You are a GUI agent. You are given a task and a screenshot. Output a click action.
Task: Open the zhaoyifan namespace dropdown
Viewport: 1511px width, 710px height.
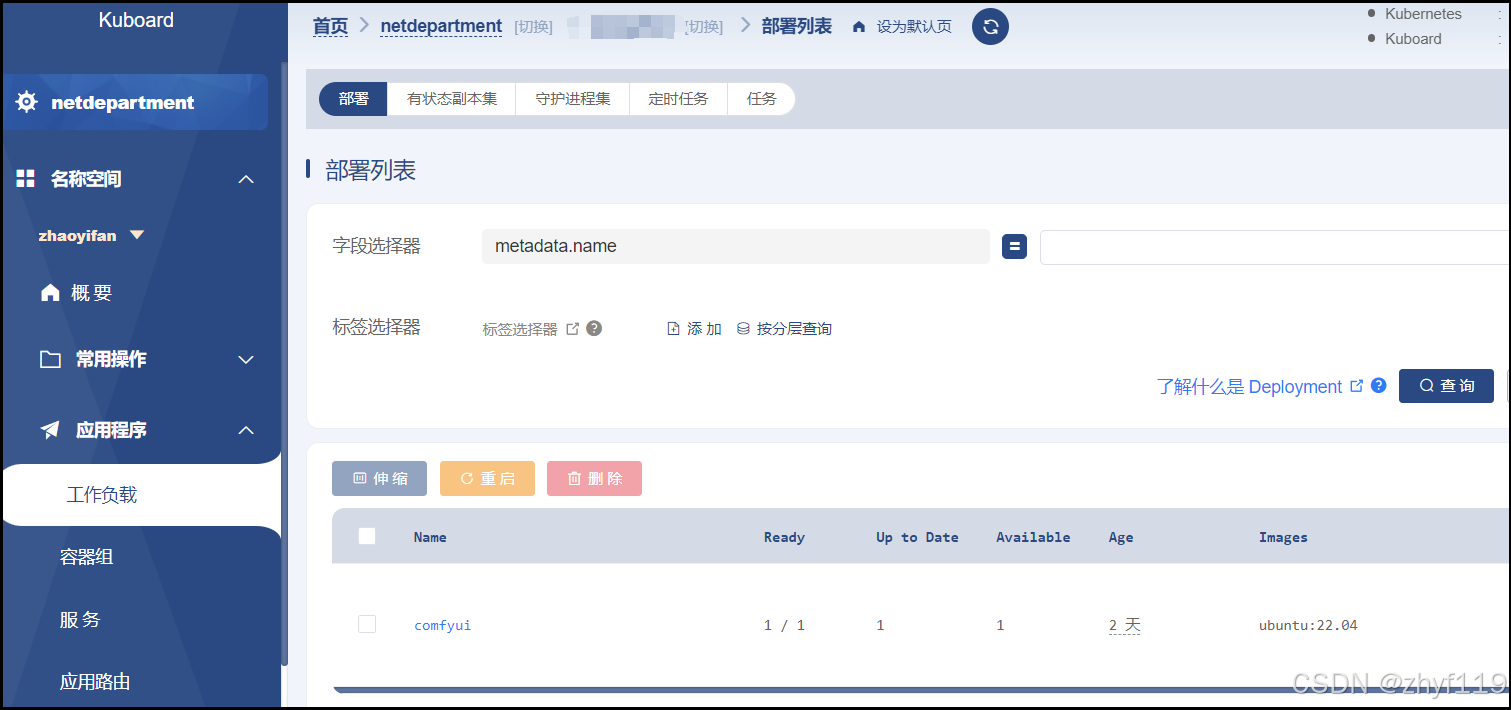coord(92,236)
